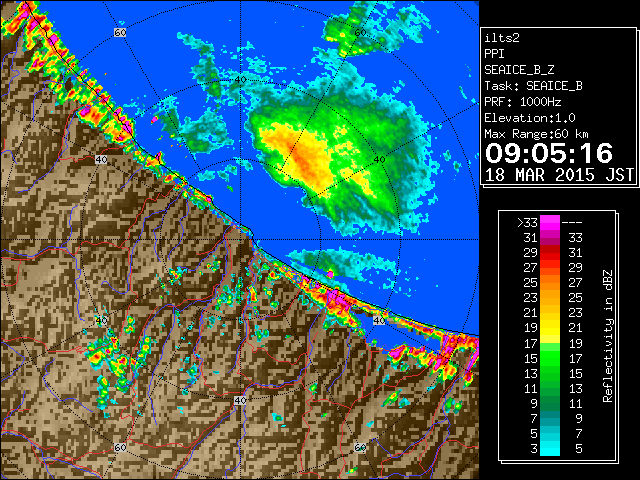This screenshot has height=480, width=640.
Task: Click the 40 label due north of radar
Action: tap(240, 80)
